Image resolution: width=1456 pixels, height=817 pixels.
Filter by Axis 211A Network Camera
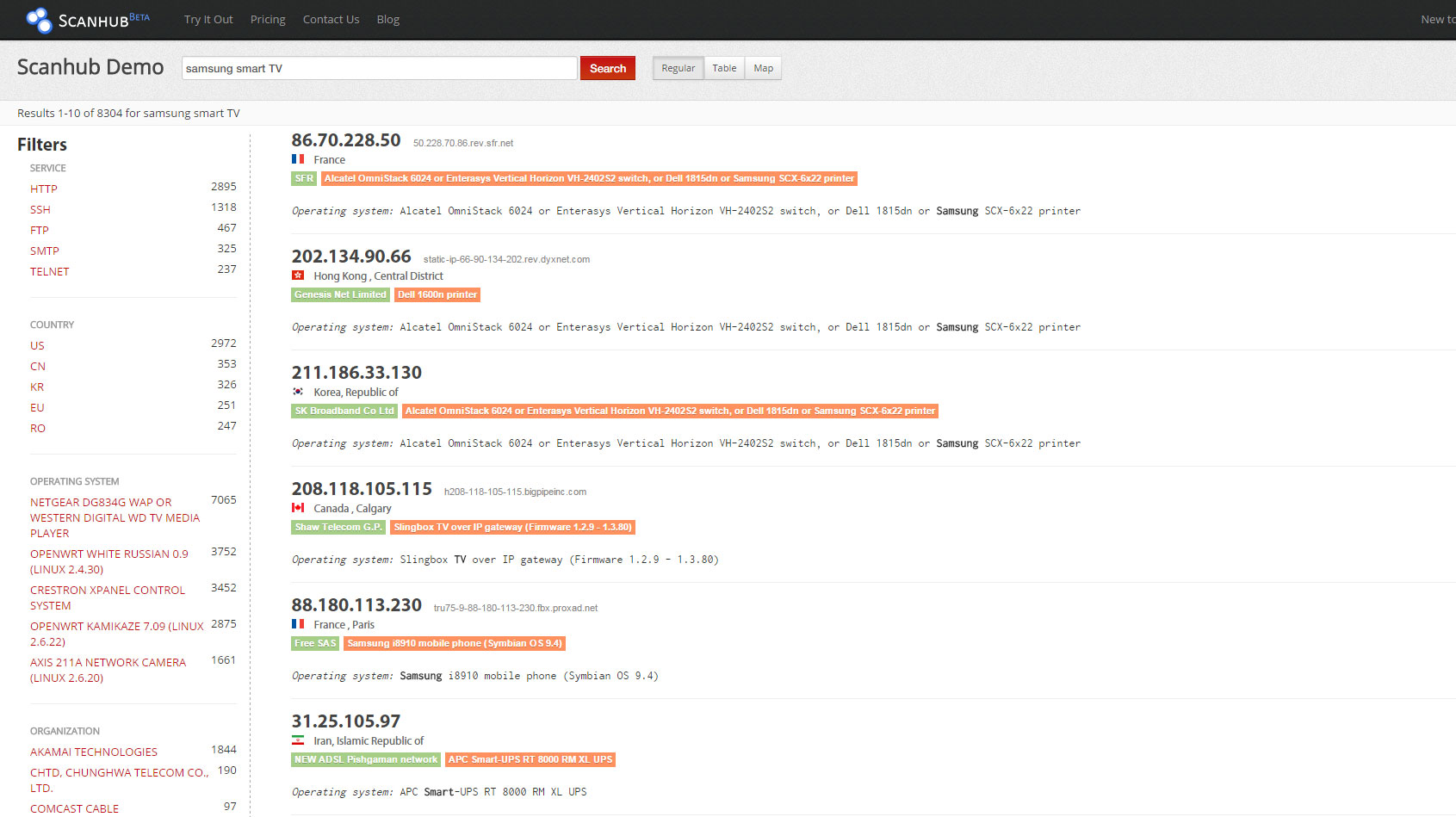click(108, 670)
